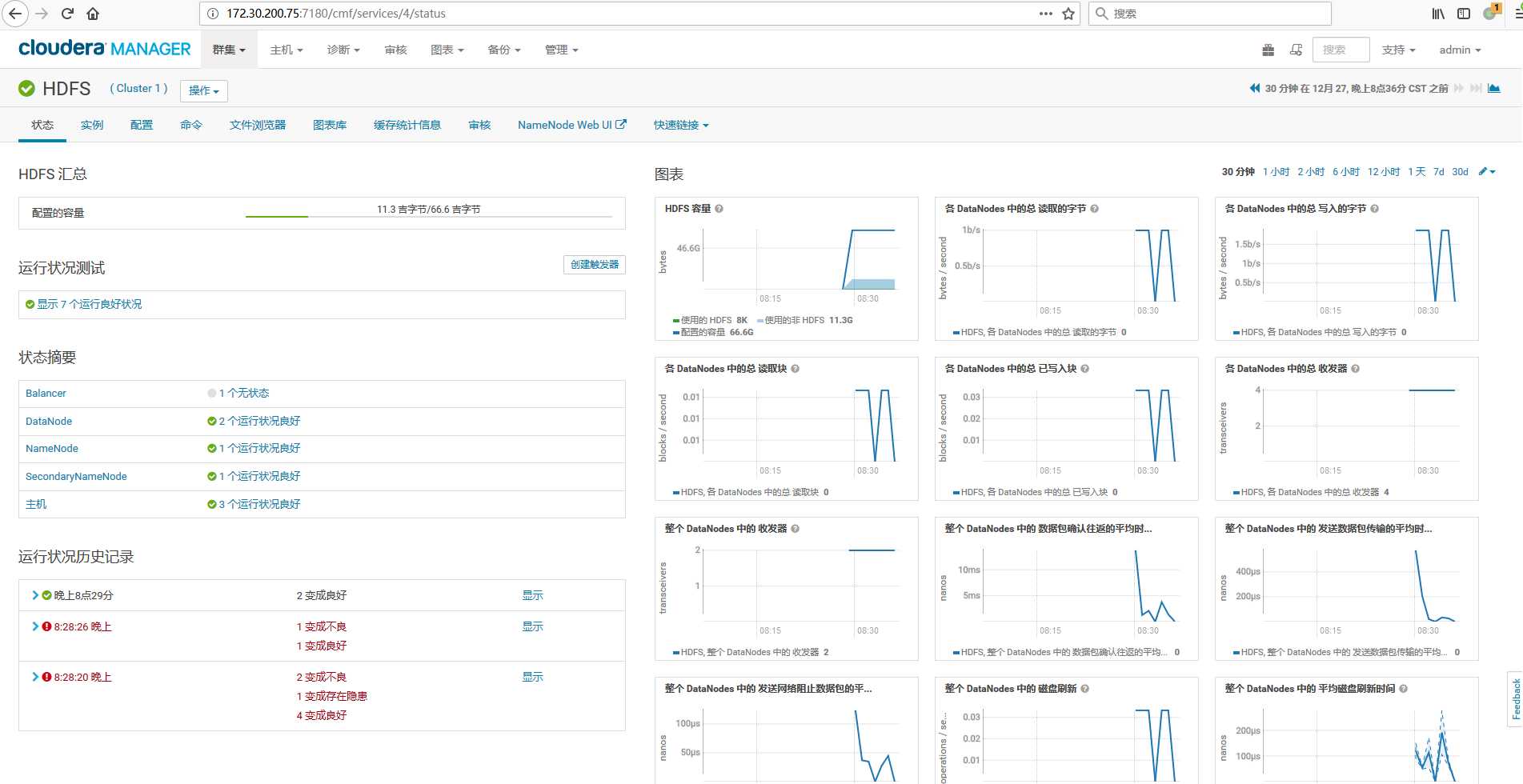Image resolution: width=1523 pixels, height=784 pixels.
Task: Set chart time range to 6 小时
Action: coord(1346,172)
